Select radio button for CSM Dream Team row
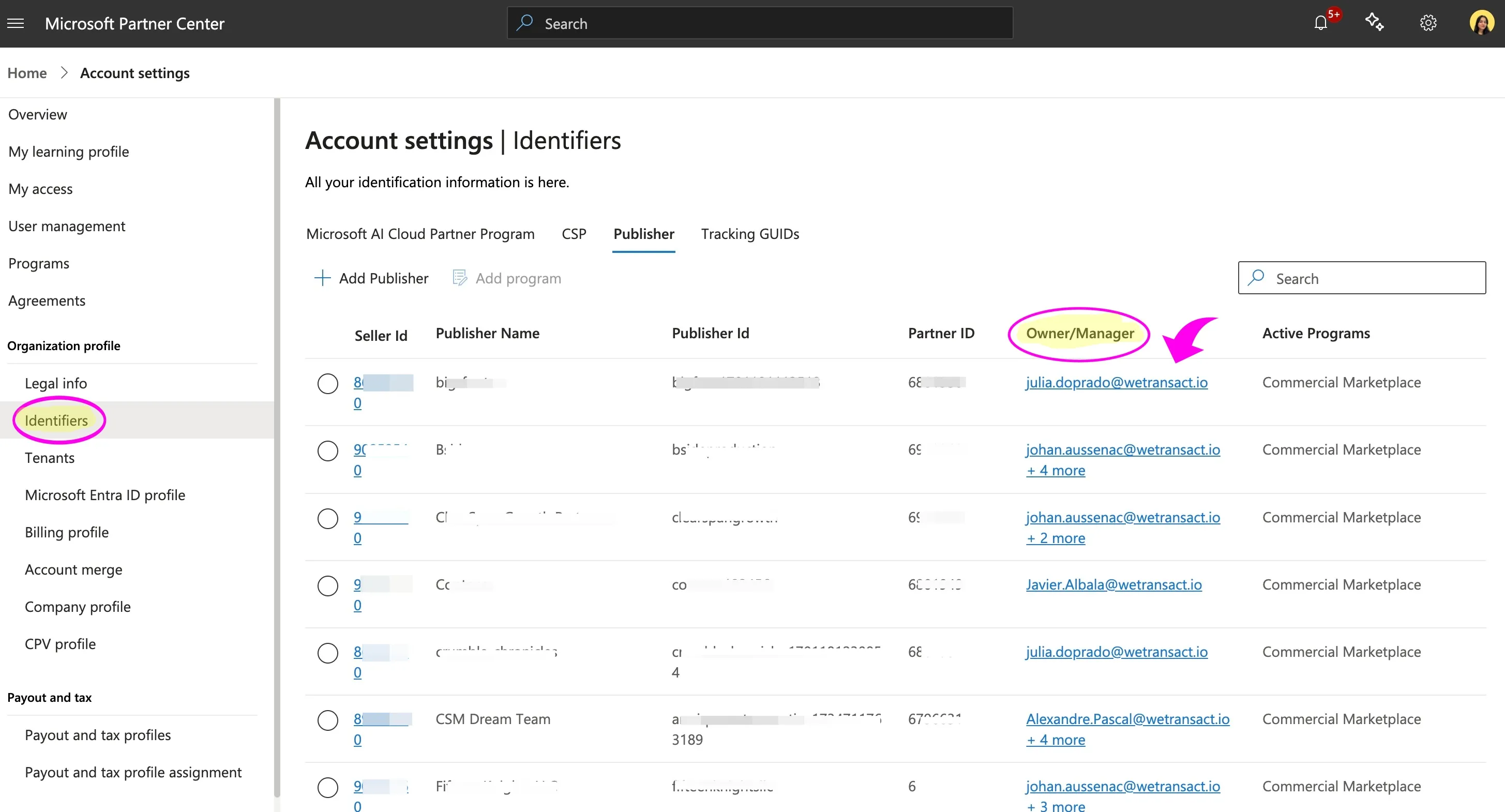Screen dimensions: 1505x812 328,720
